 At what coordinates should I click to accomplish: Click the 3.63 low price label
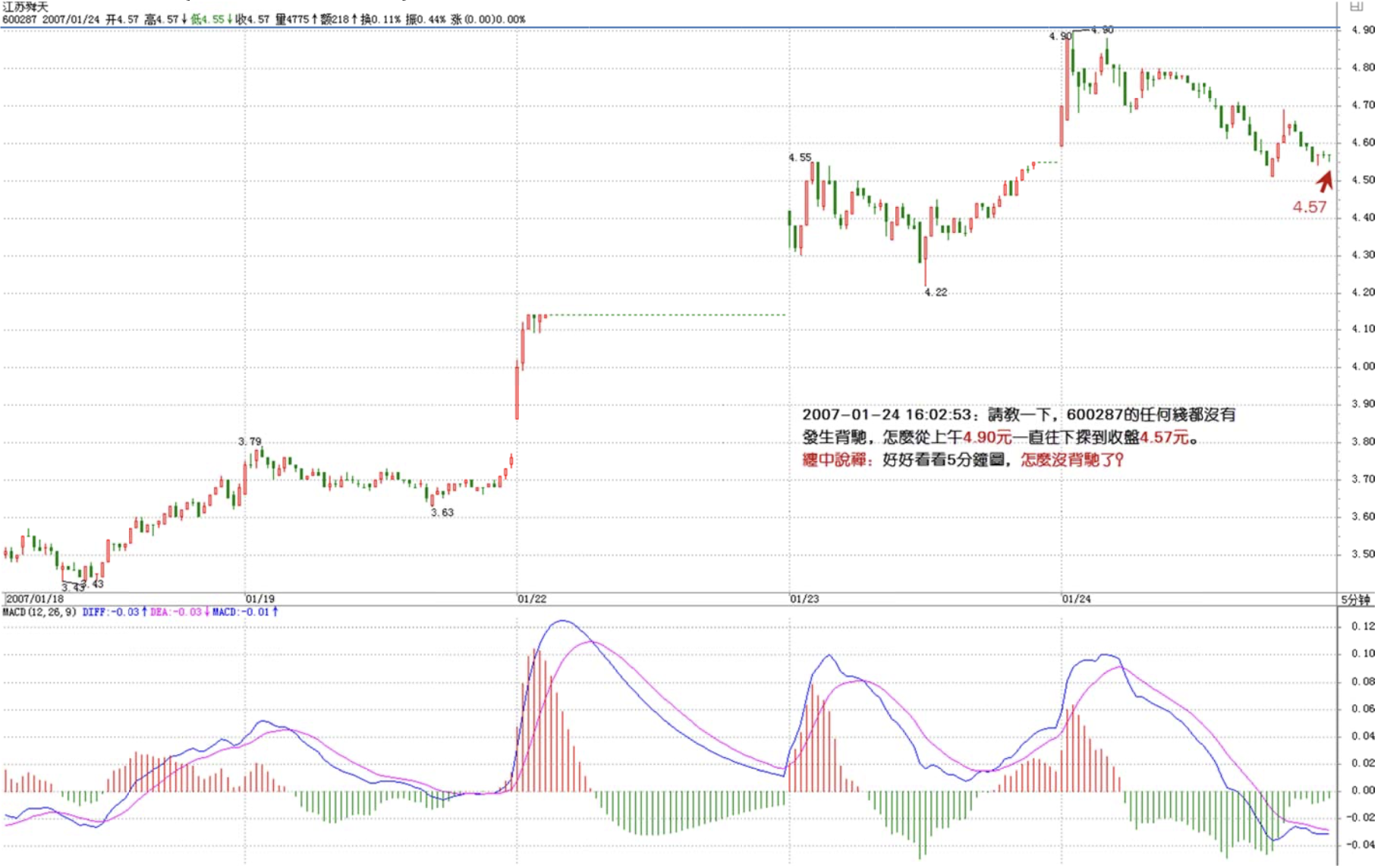442,513
